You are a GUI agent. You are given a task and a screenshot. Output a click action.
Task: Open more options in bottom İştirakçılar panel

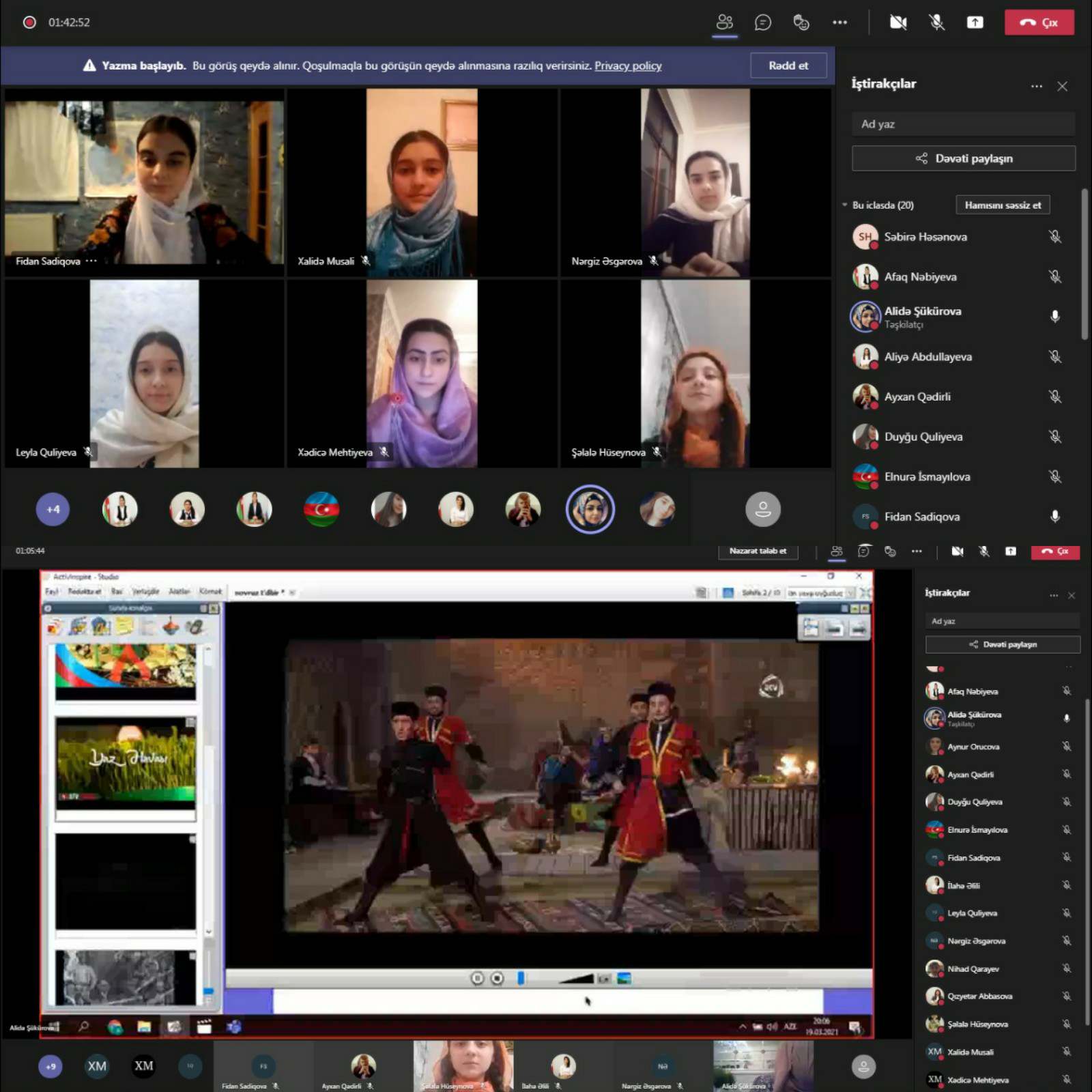pyautogui.click(x=1053, y=595)
